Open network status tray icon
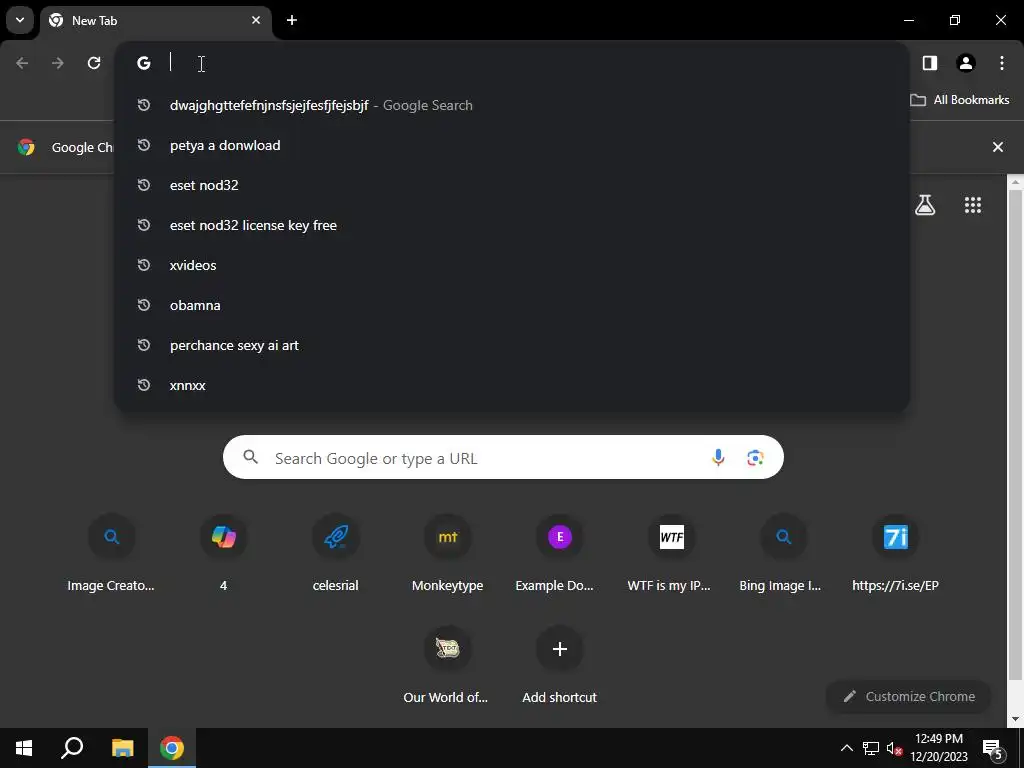The image size is (1024, 768). tap(871, 748)
